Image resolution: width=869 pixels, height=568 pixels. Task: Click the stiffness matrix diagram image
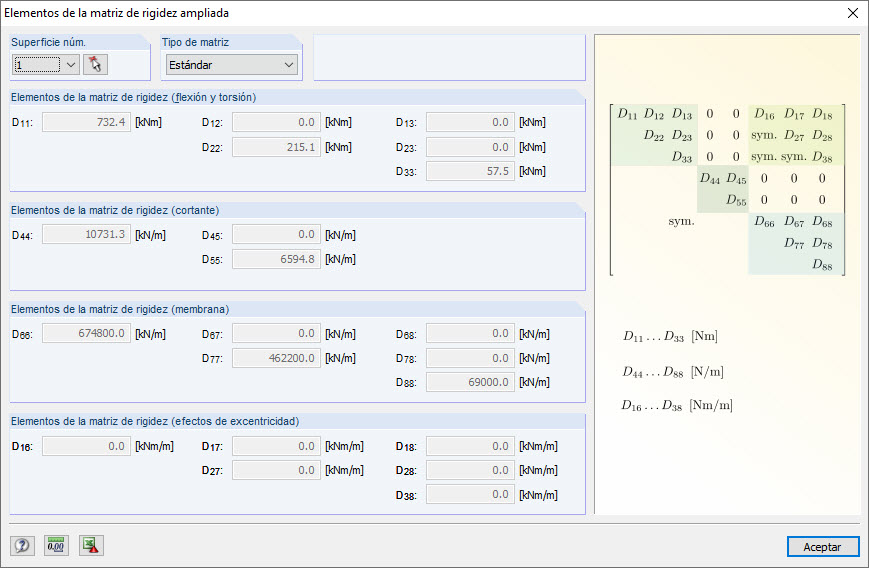click(727, 189)
